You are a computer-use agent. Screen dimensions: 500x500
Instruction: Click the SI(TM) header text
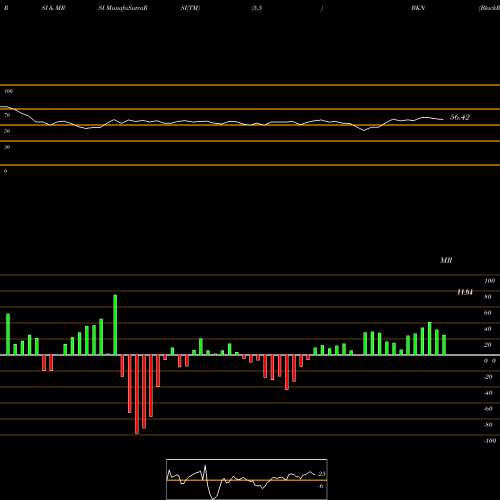tap(190, 8)
